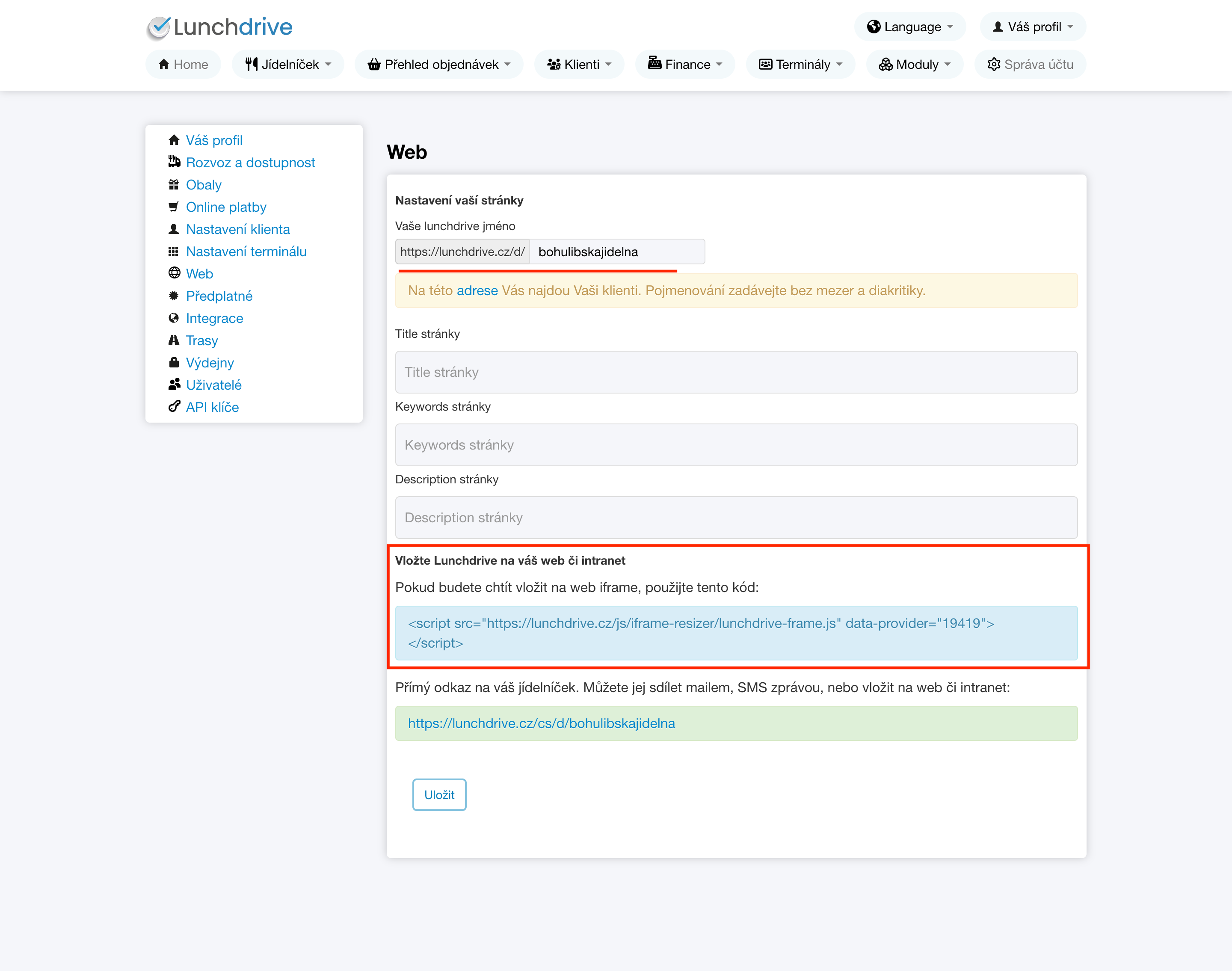Click the adrese link in the yellow notice

click(477, 290)
